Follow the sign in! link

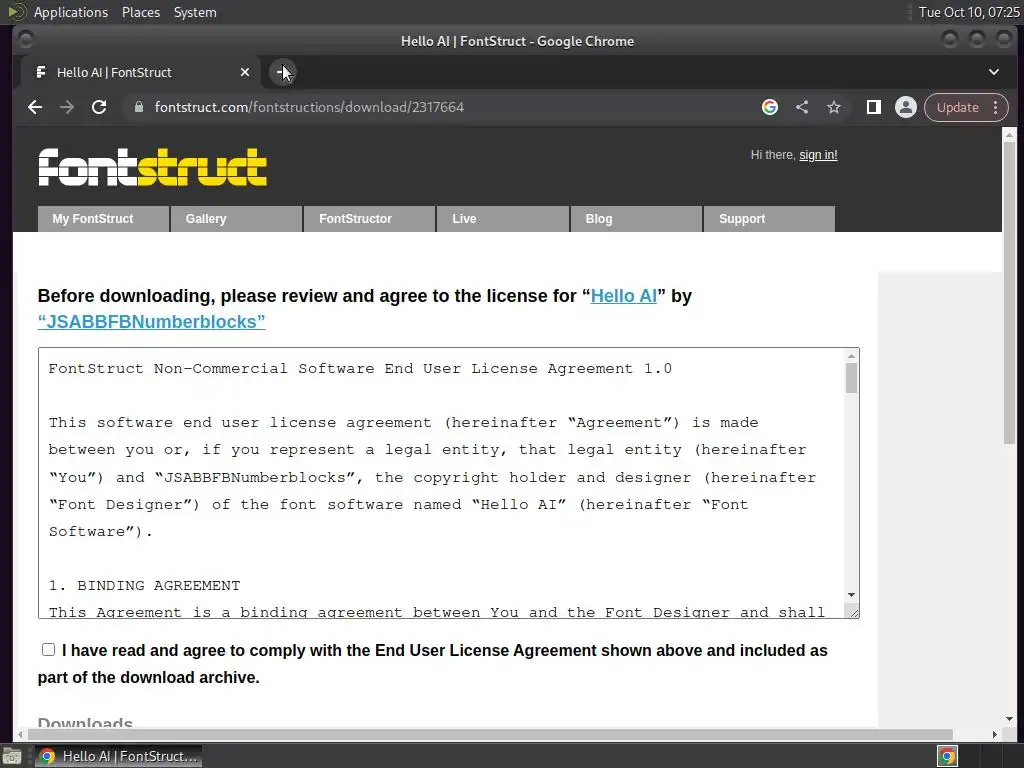[818, 155]
